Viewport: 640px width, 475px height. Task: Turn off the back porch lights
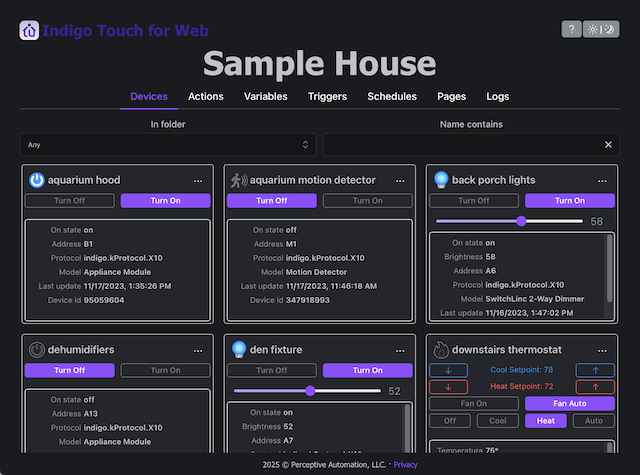point(474,201)
